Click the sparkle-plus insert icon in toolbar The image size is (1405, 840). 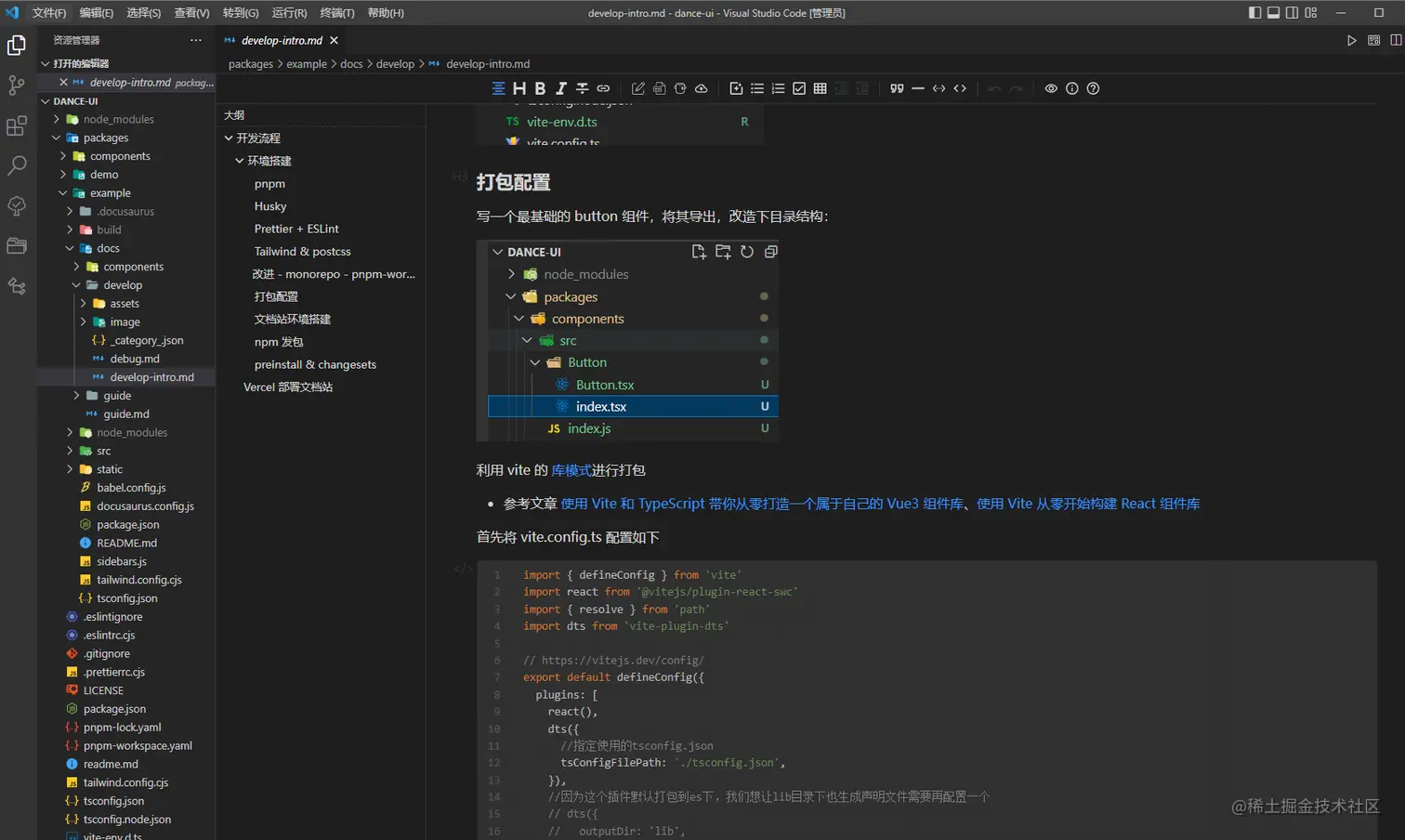736,88
